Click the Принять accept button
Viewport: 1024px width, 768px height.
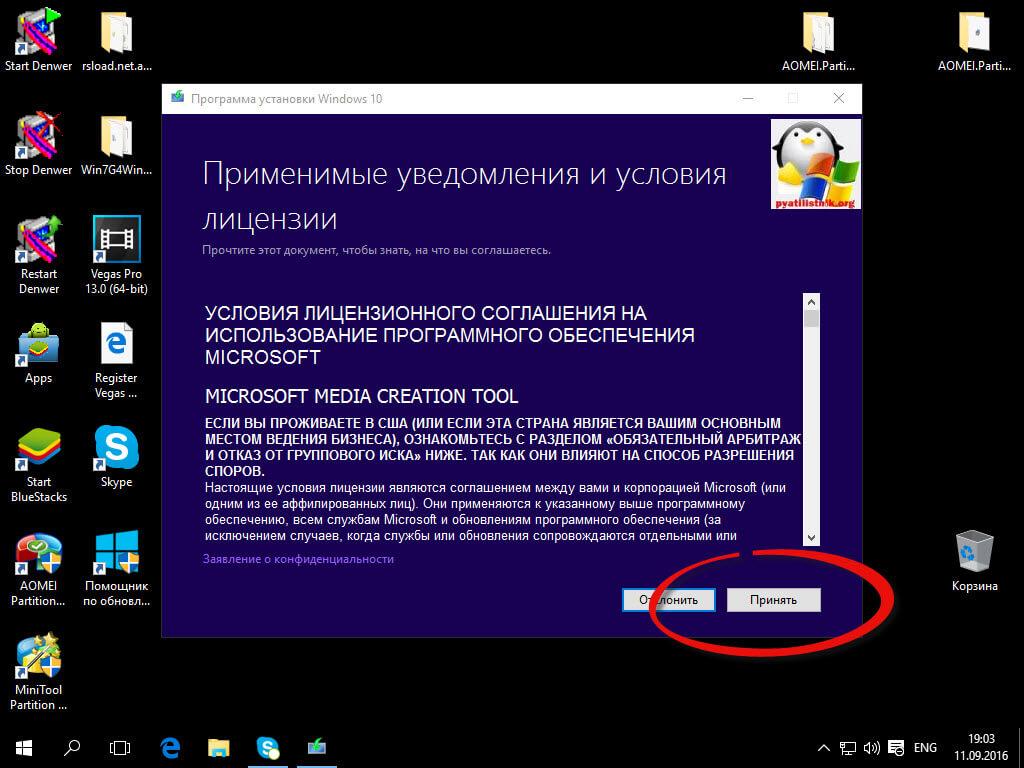point(773,600)
